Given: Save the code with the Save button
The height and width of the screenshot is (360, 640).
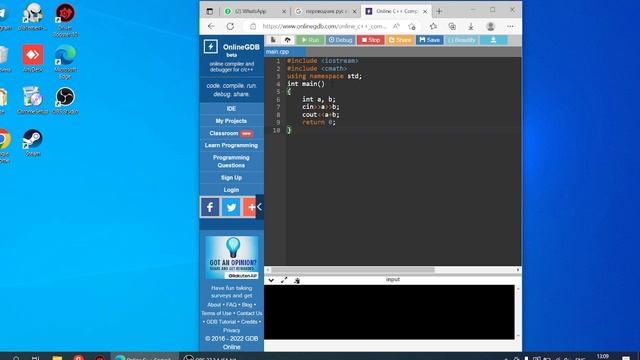Looking at the screenshot, I should [x=429, y=40].
